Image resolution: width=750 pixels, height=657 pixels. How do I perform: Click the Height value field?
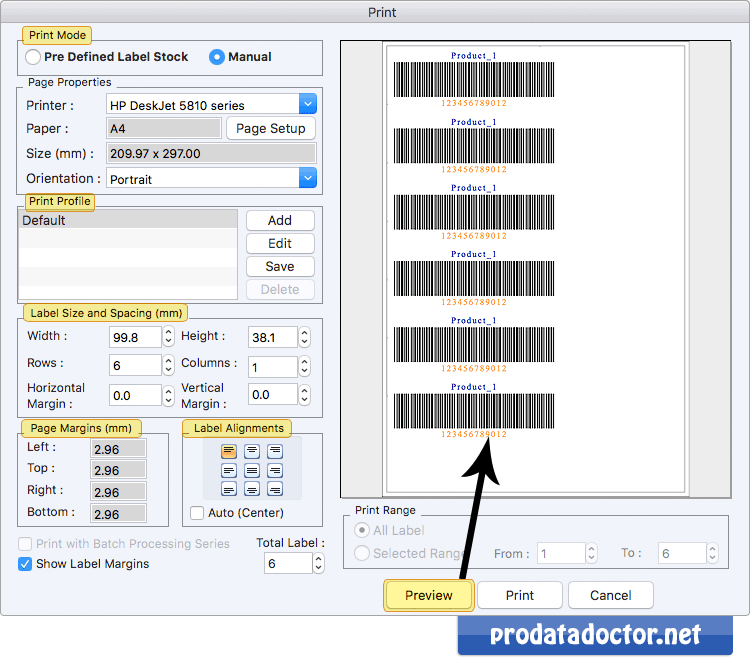tap(273, 337)
